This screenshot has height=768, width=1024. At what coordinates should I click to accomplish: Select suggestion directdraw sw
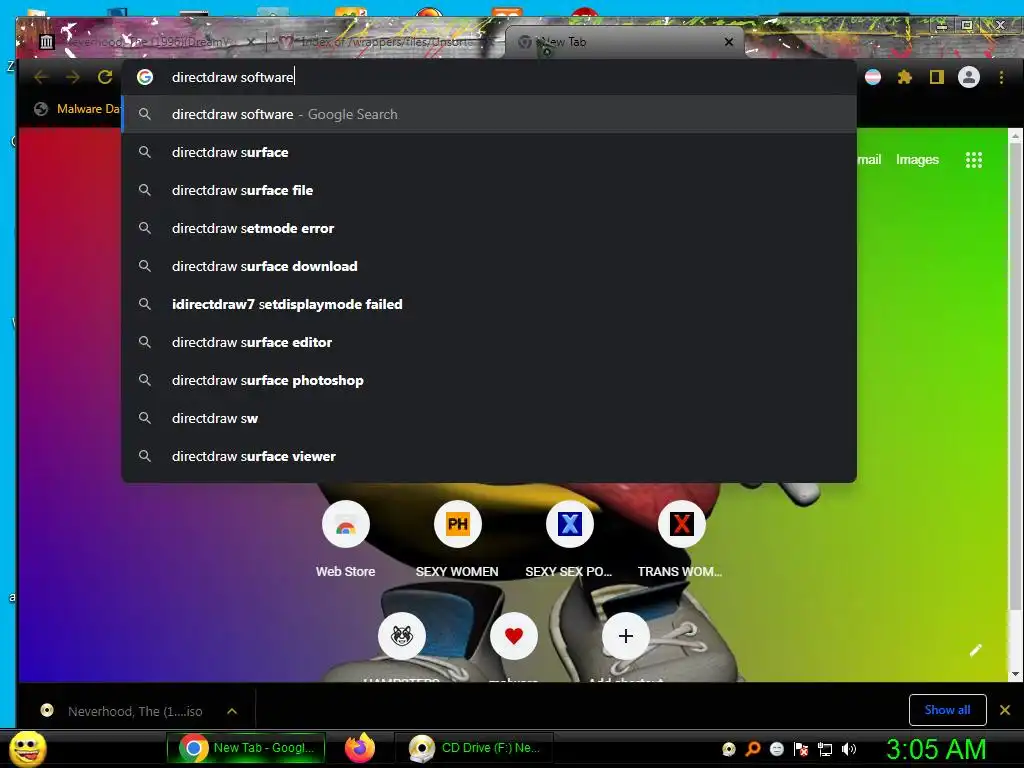(x=489, y=418)
